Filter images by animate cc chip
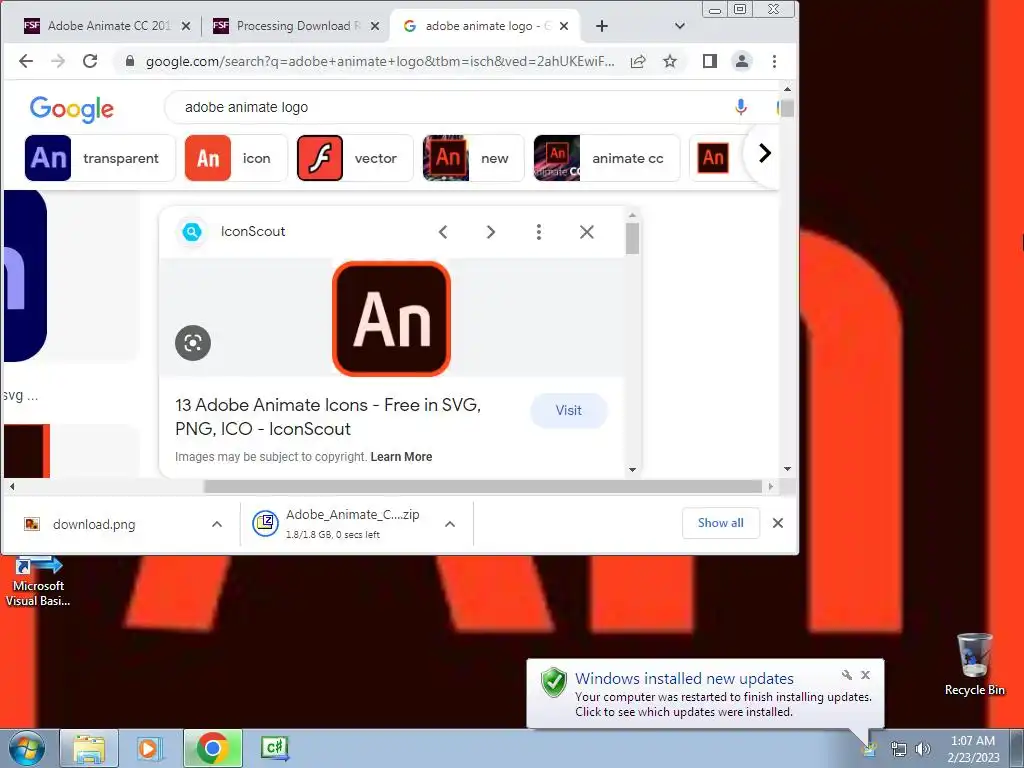Screen dimensions: 1024x768 606,158
